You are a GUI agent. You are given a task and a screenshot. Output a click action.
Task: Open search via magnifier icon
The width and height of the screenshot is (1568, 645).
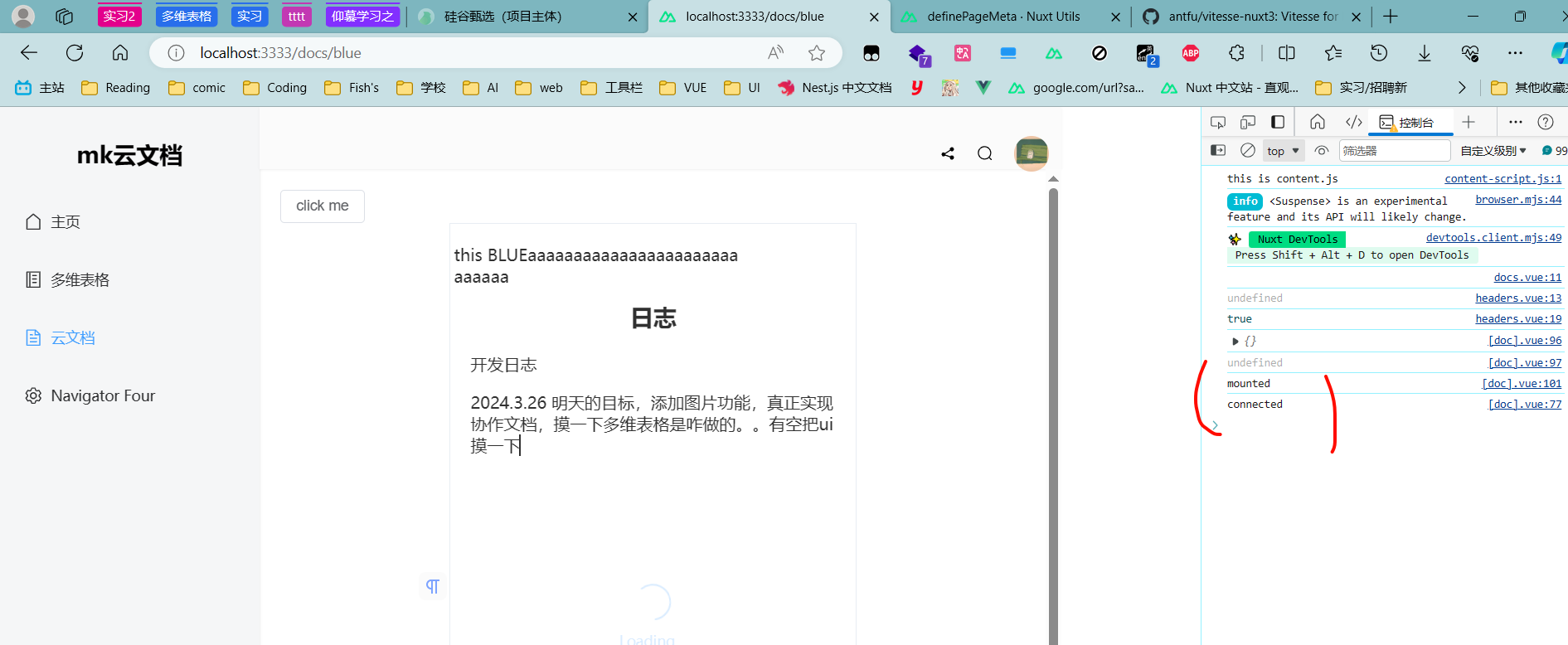click(984, 153)
